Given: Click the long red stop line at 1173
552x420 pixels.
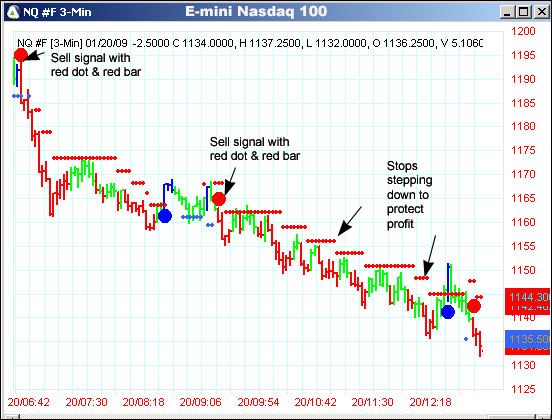Looking at the screenshot, I should click(84, 158).
